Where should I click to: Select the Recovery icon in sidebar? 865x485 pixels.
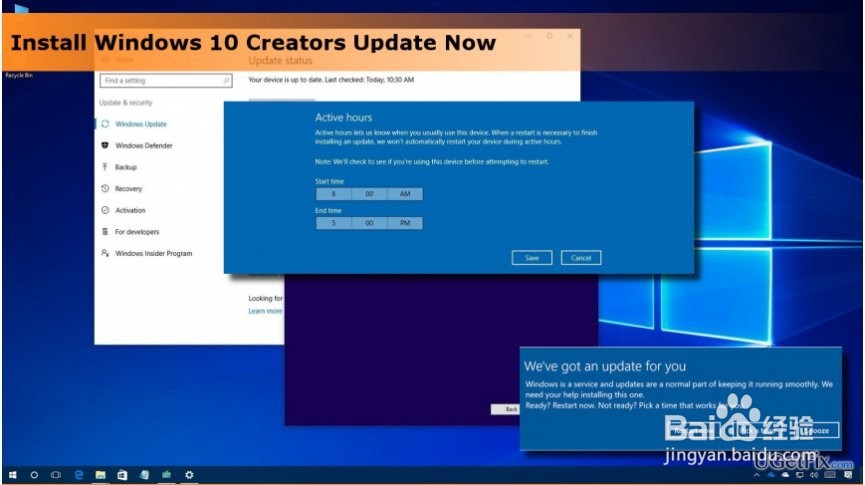[x=105, y=188]
